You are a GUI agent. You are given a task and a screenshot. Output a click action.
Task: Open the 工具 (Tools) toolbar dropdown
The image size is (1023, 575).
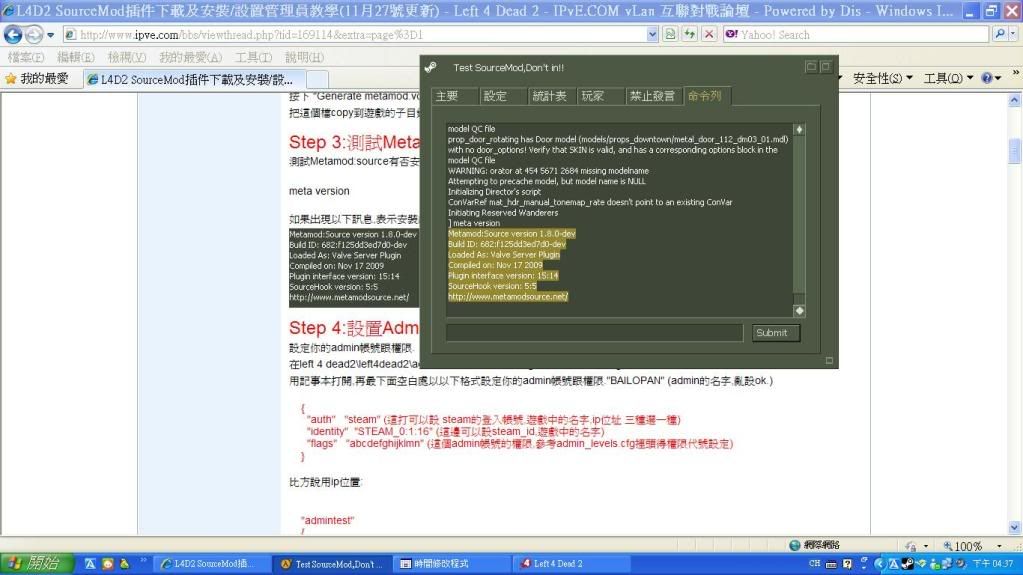point(948,78)
